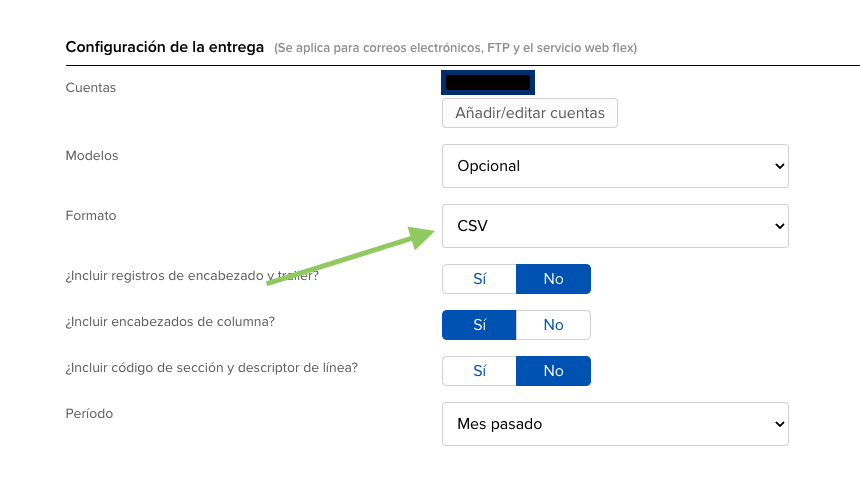Select No for incluir encabezados de columna
This screenshot has width=860, height=483.
pos(553,325)
